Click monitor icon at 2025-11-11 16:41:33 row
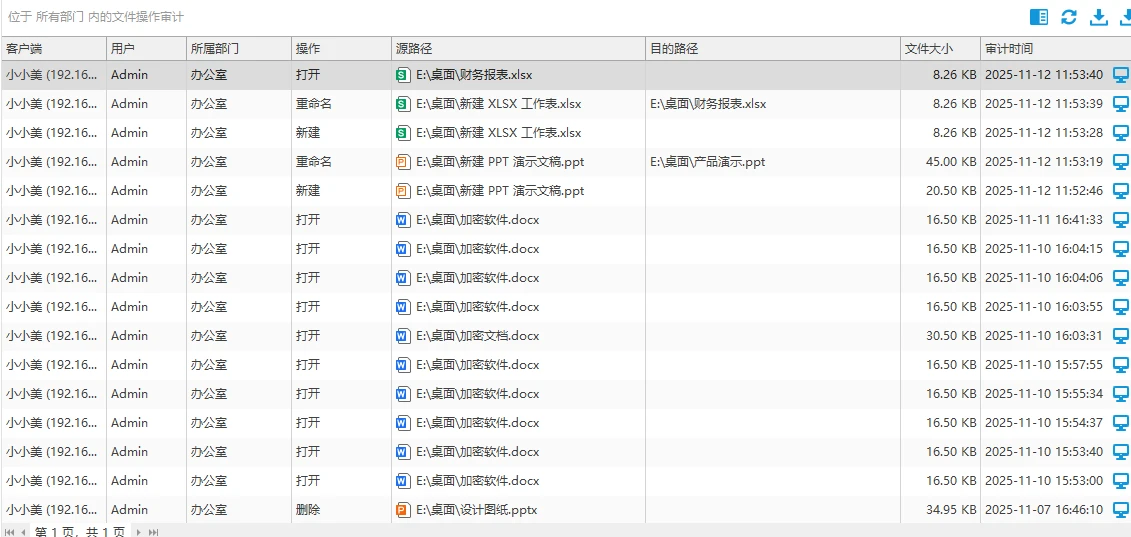Image resolution: width=1131 pixels, height=537 pixels. [1121, 219]
